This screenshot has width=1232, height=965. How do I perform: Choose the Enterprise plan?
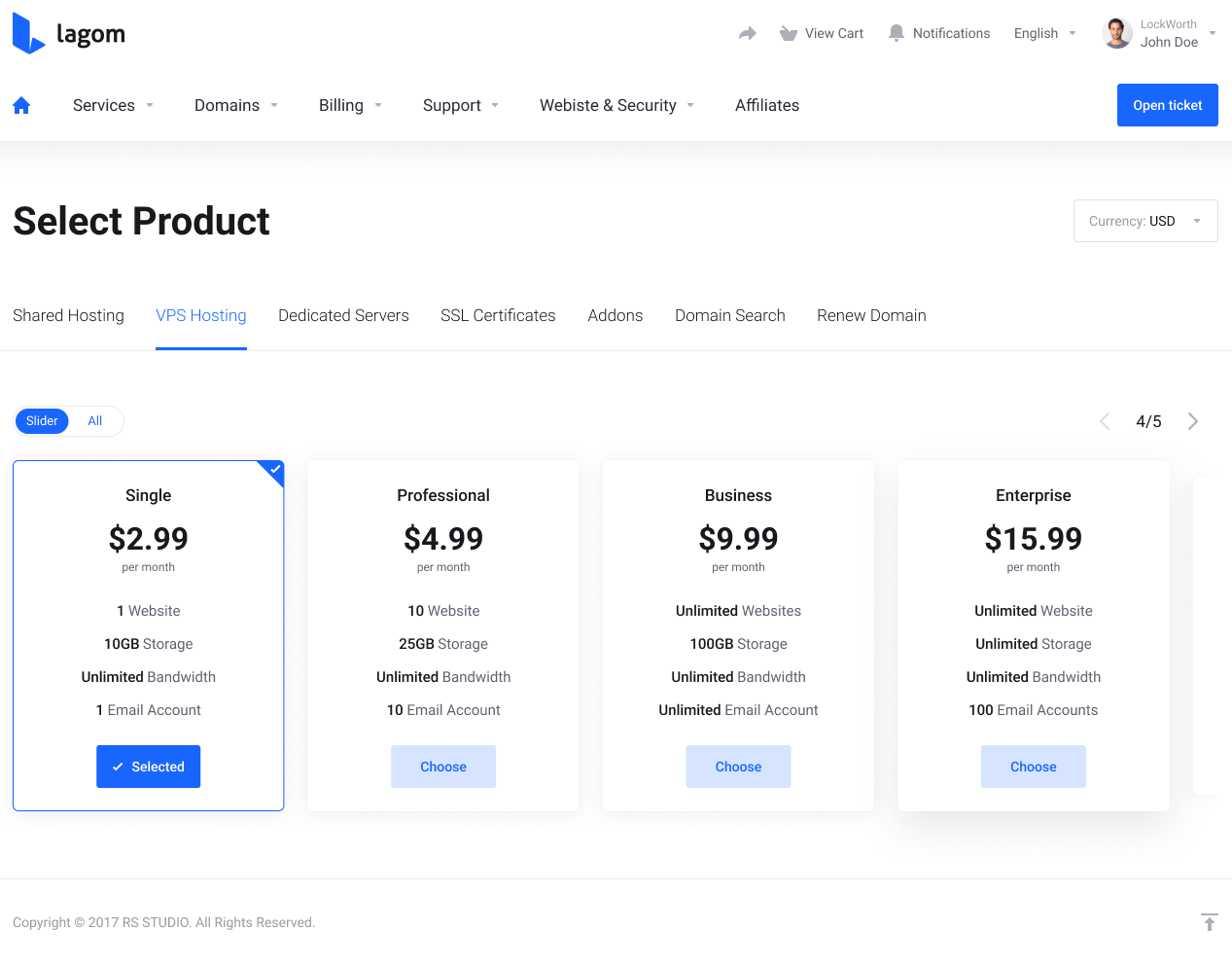pos(1034,767)
